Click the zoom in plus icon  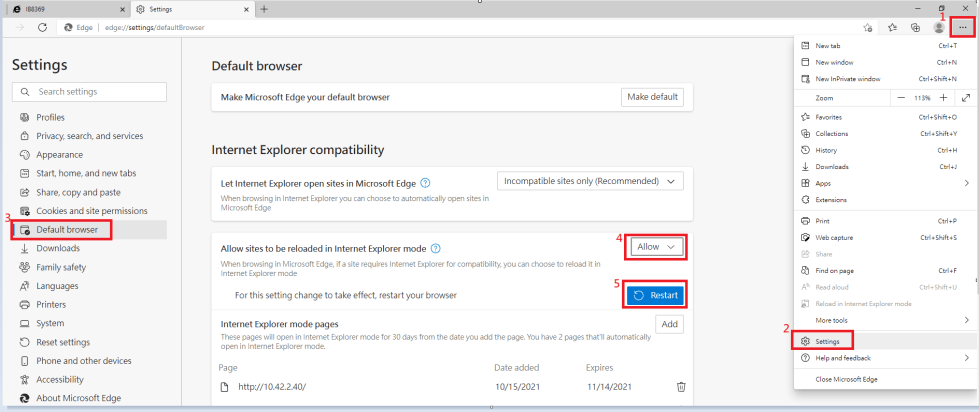coord(942,98)
